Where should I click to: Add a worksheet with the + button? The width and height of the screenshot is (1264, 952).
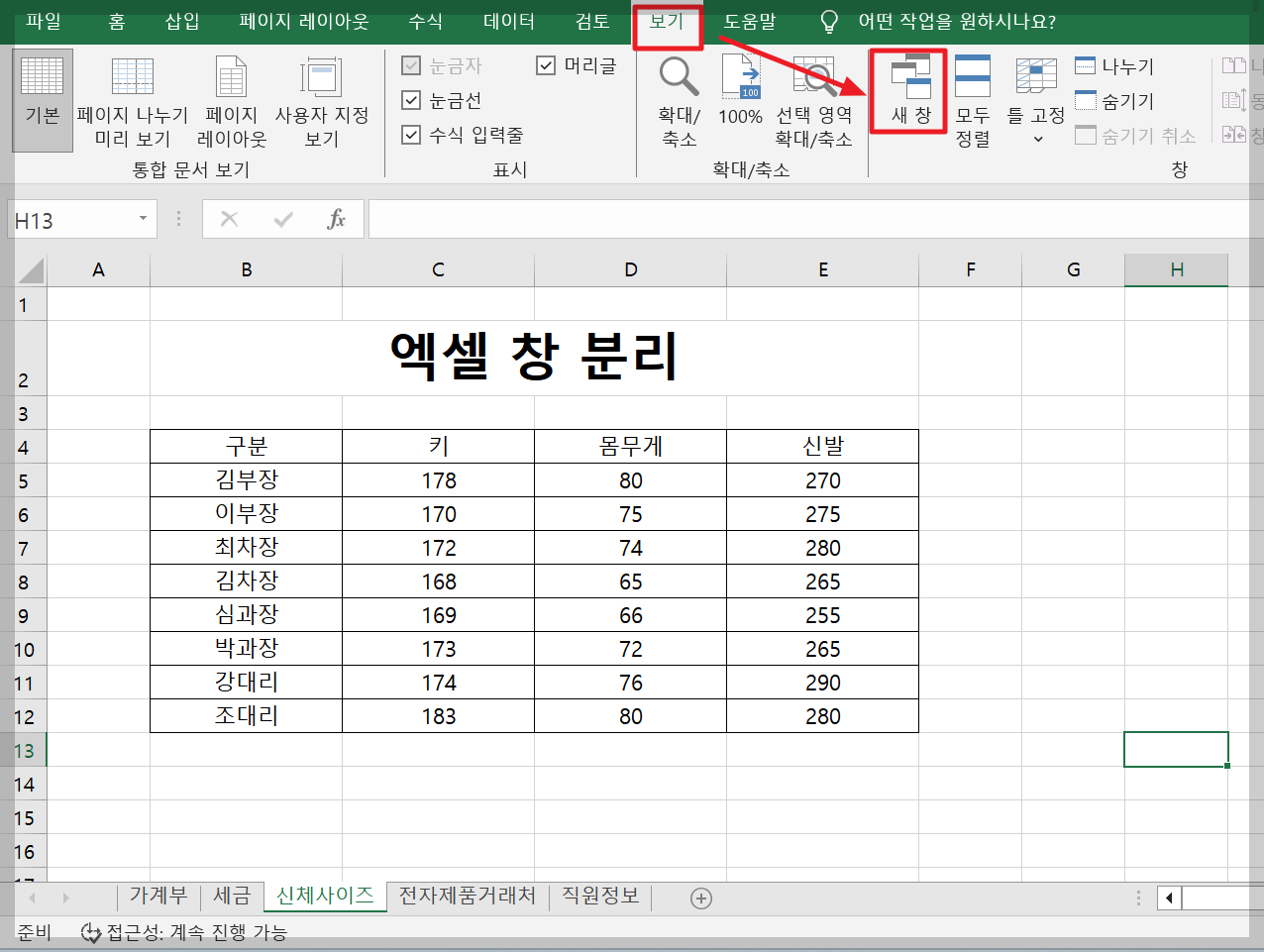pos(701,897)
